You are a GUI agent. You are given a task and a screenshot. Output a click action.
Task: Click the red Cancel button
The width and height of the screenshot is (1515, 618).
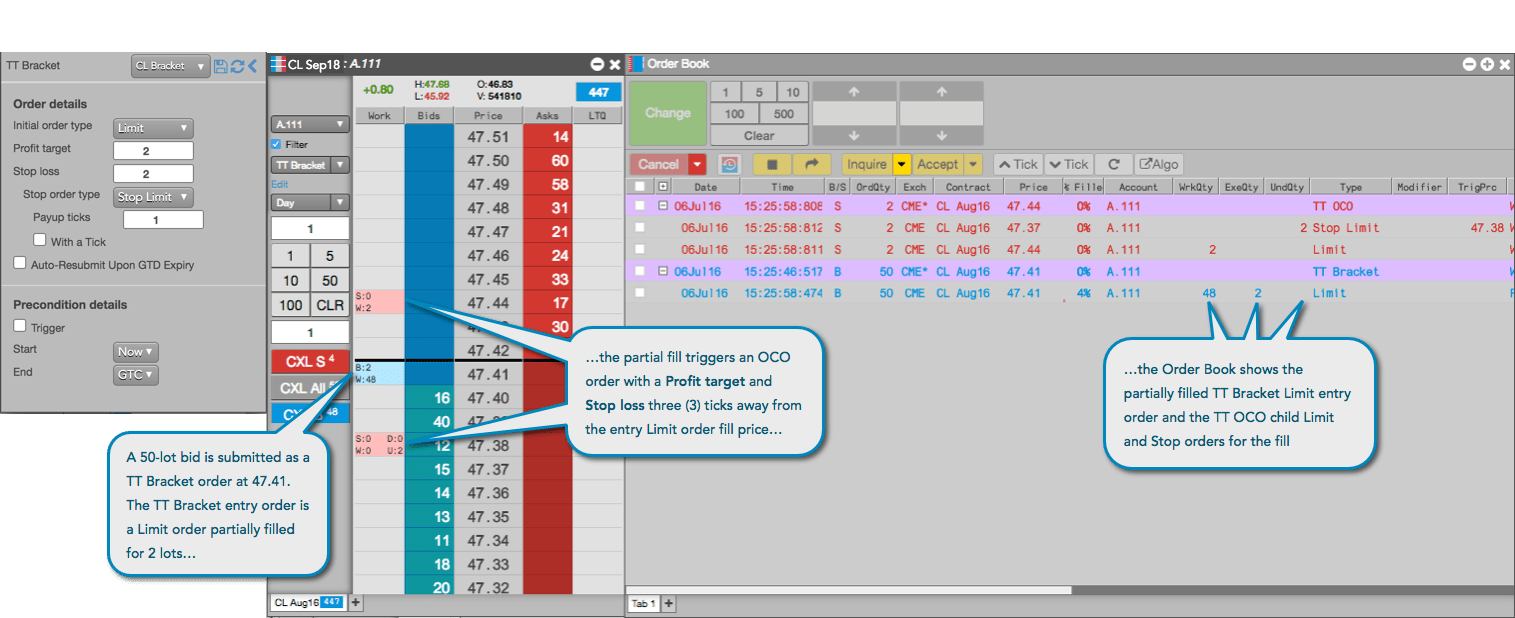tap(659, 164)
